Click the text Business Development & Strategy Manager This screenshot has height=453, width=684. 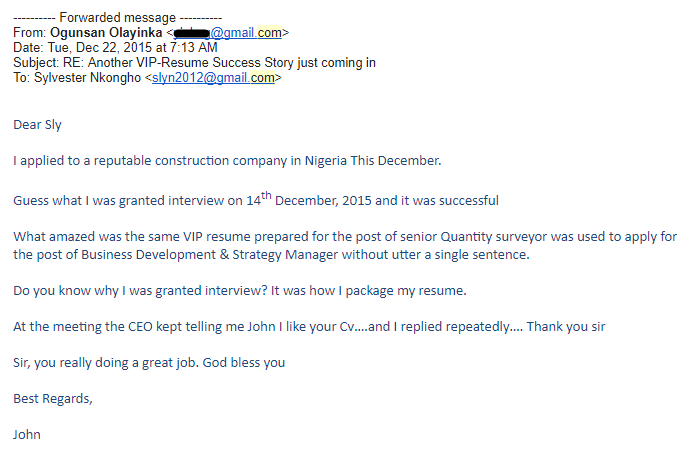click(x=210, y=255)
